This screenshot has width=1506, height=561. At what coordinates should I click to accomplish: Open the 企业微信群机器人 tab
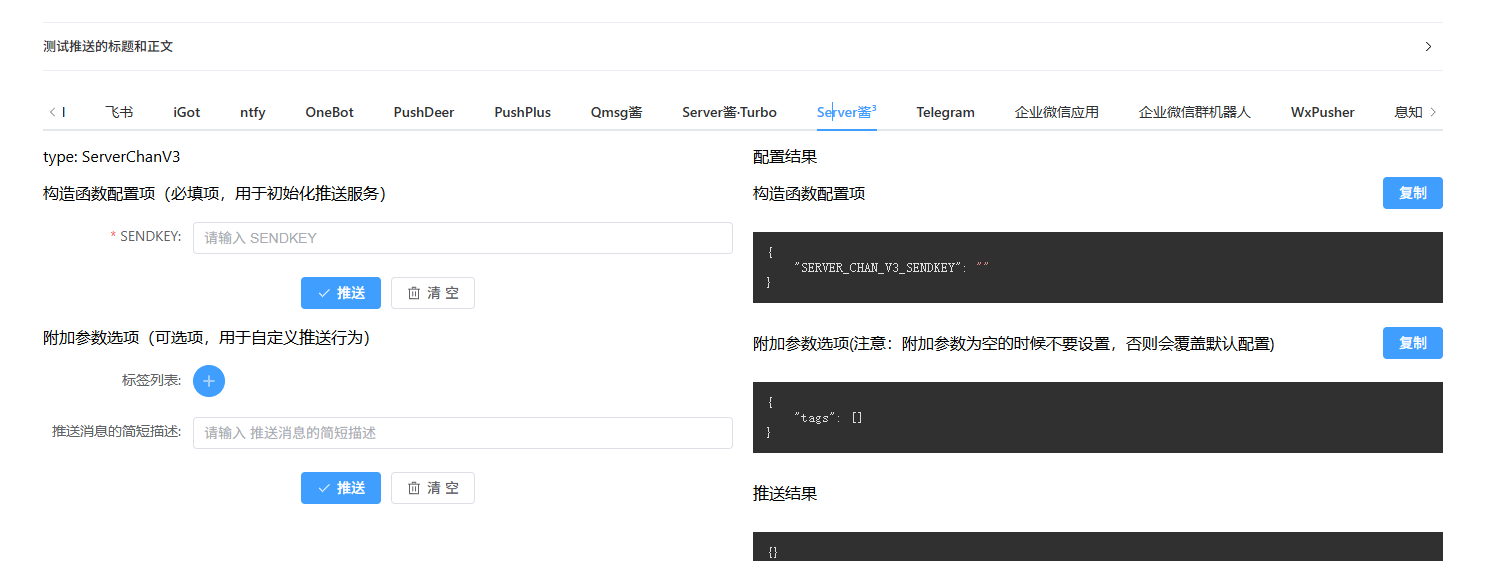pos(1195,112)
